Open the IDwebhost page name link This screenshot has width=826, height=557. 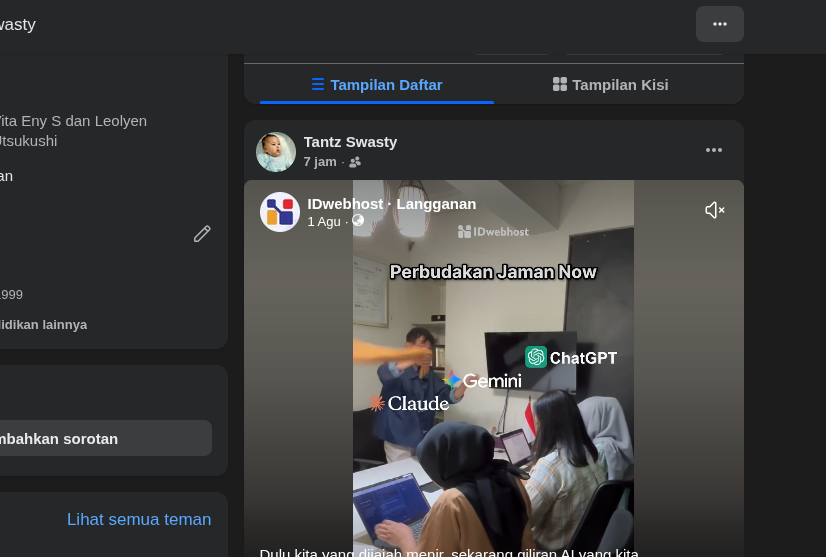click(x=345, y=204)
